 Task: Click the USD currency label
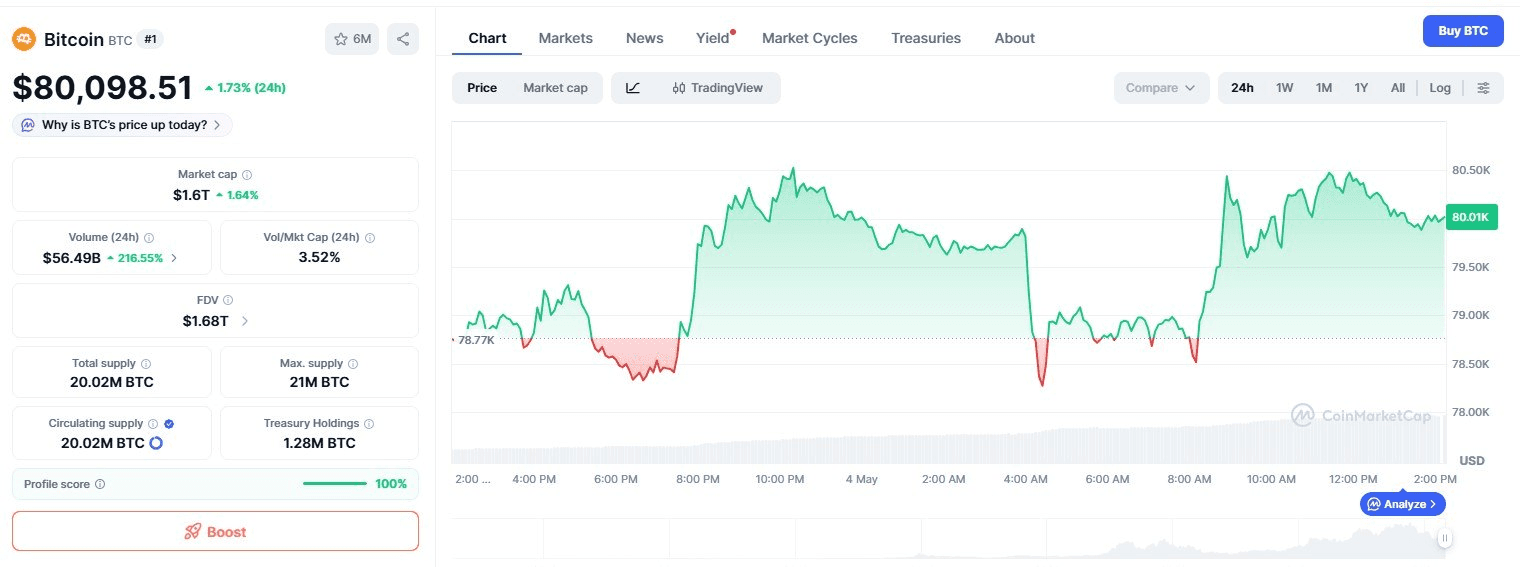click(x=1472, y=461)
